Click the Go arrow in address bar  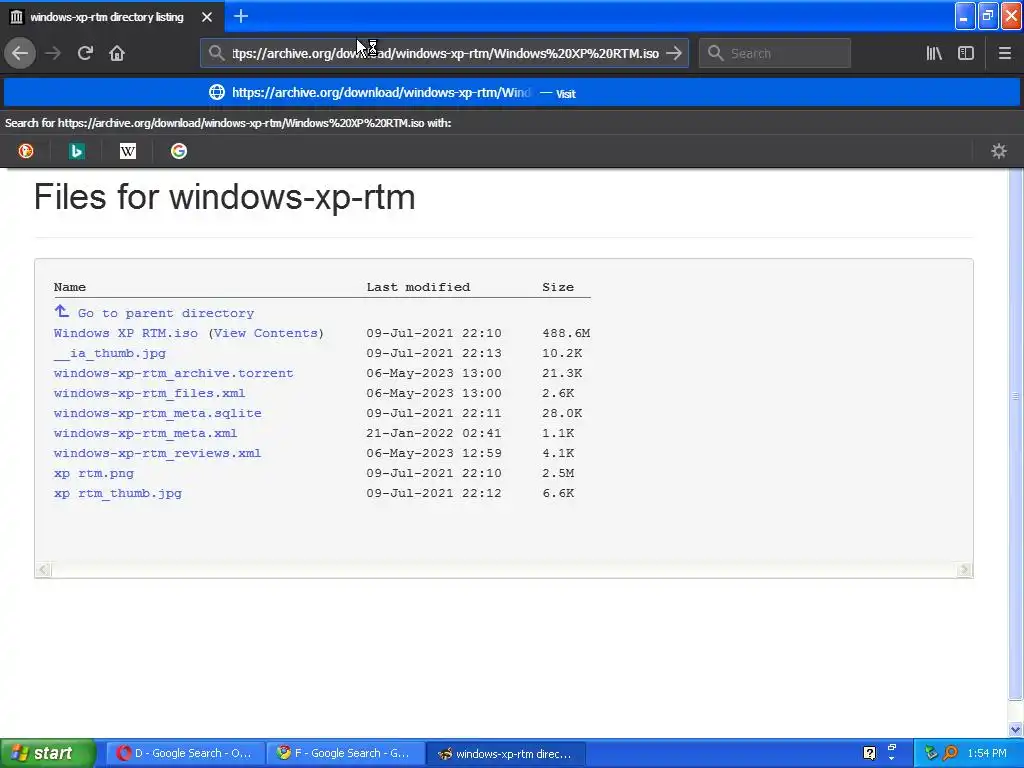674,53
